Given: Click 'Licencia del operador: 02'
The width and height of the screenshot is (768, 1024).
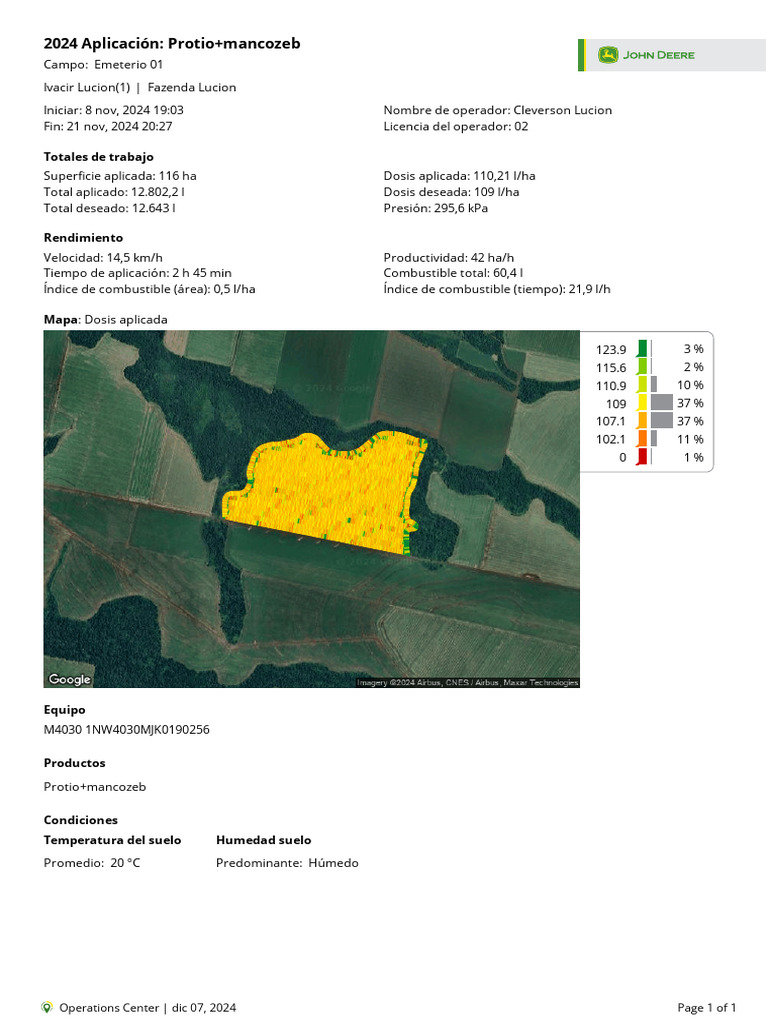Looking at the screenshot, I should click(456, 127).
